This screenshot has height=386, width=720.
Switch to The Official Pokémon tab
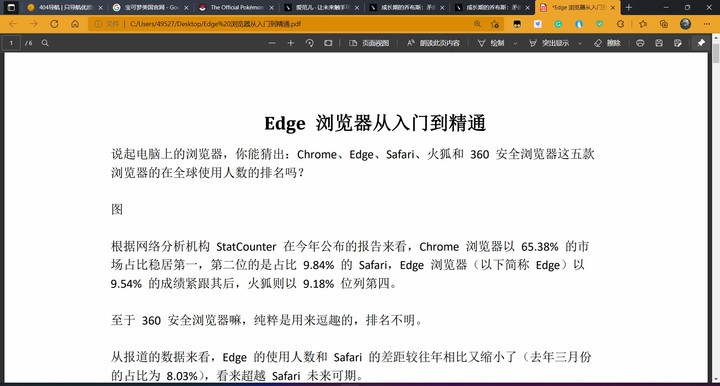pyautogui.click(x=237, y=7)
